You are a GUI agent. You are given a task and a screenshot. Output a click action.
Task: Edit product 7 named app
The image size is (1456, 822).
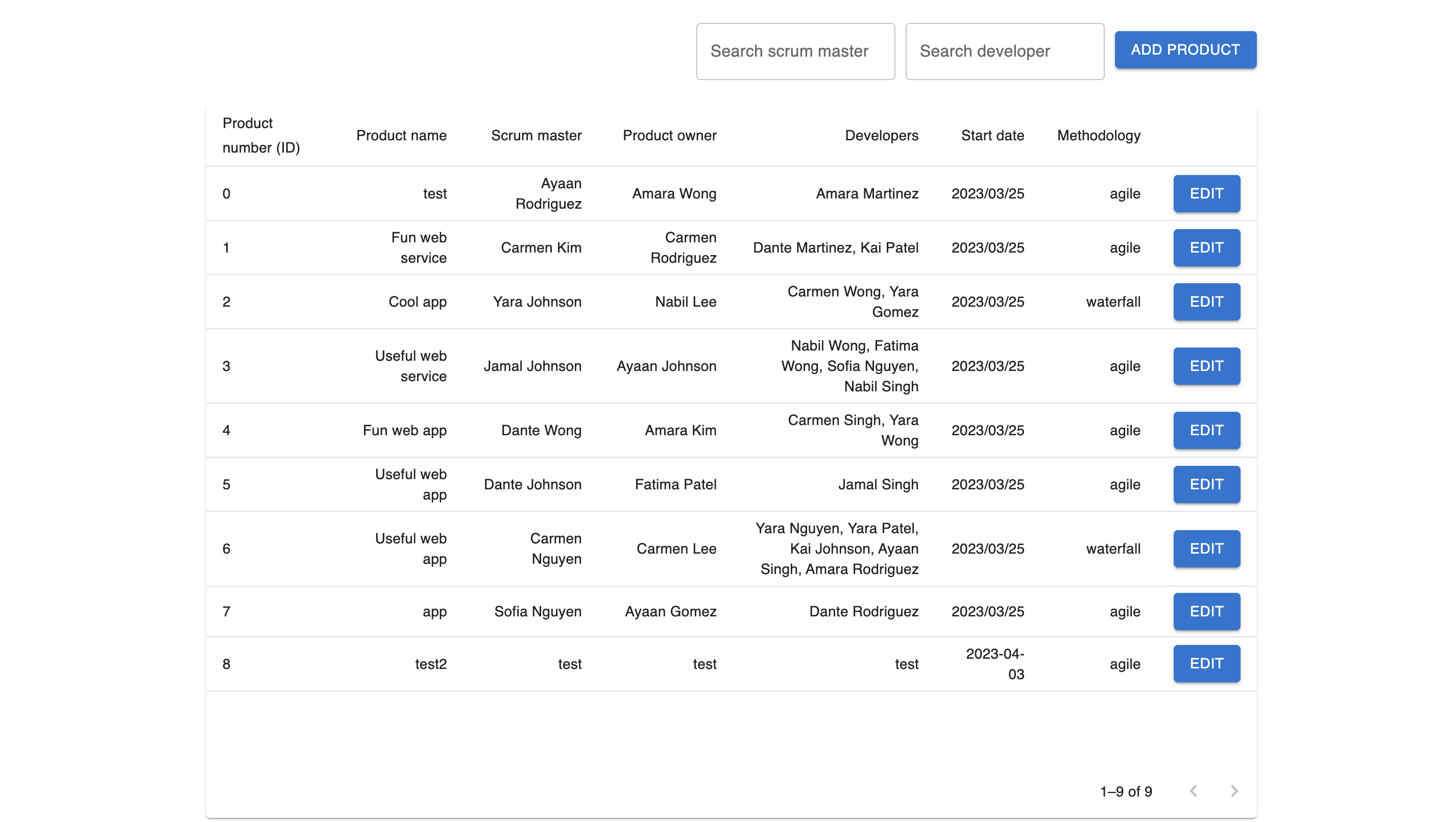(x=1207, y=611)
